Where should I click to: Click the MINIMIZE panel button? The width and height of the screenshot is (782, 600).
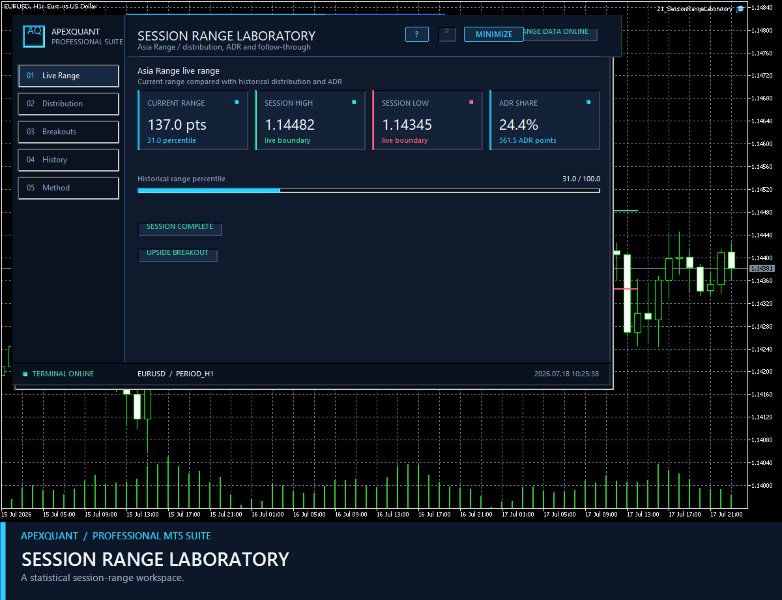493,34
